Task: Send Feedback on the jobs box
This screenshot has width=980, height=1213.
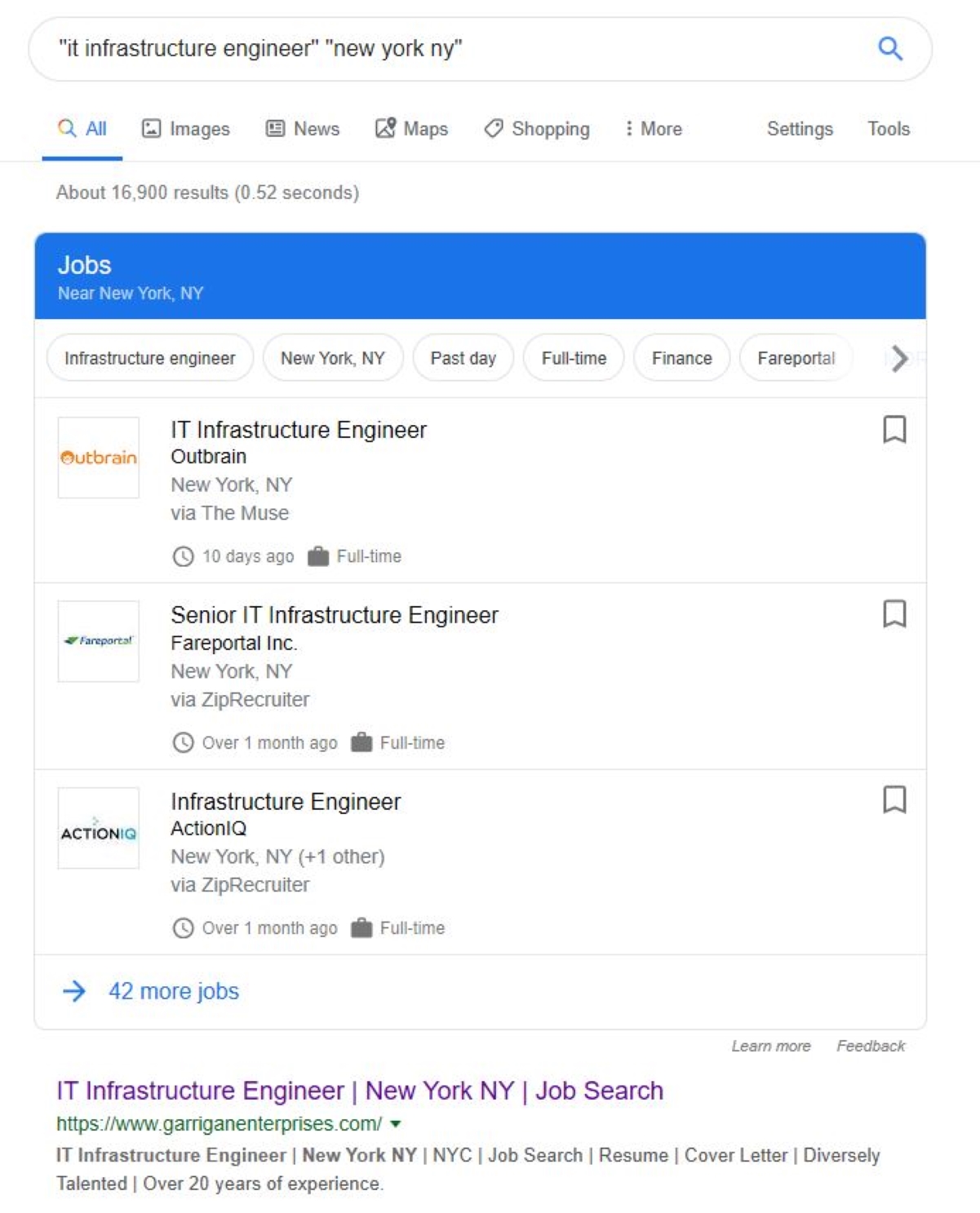Action: (871, 1046)
